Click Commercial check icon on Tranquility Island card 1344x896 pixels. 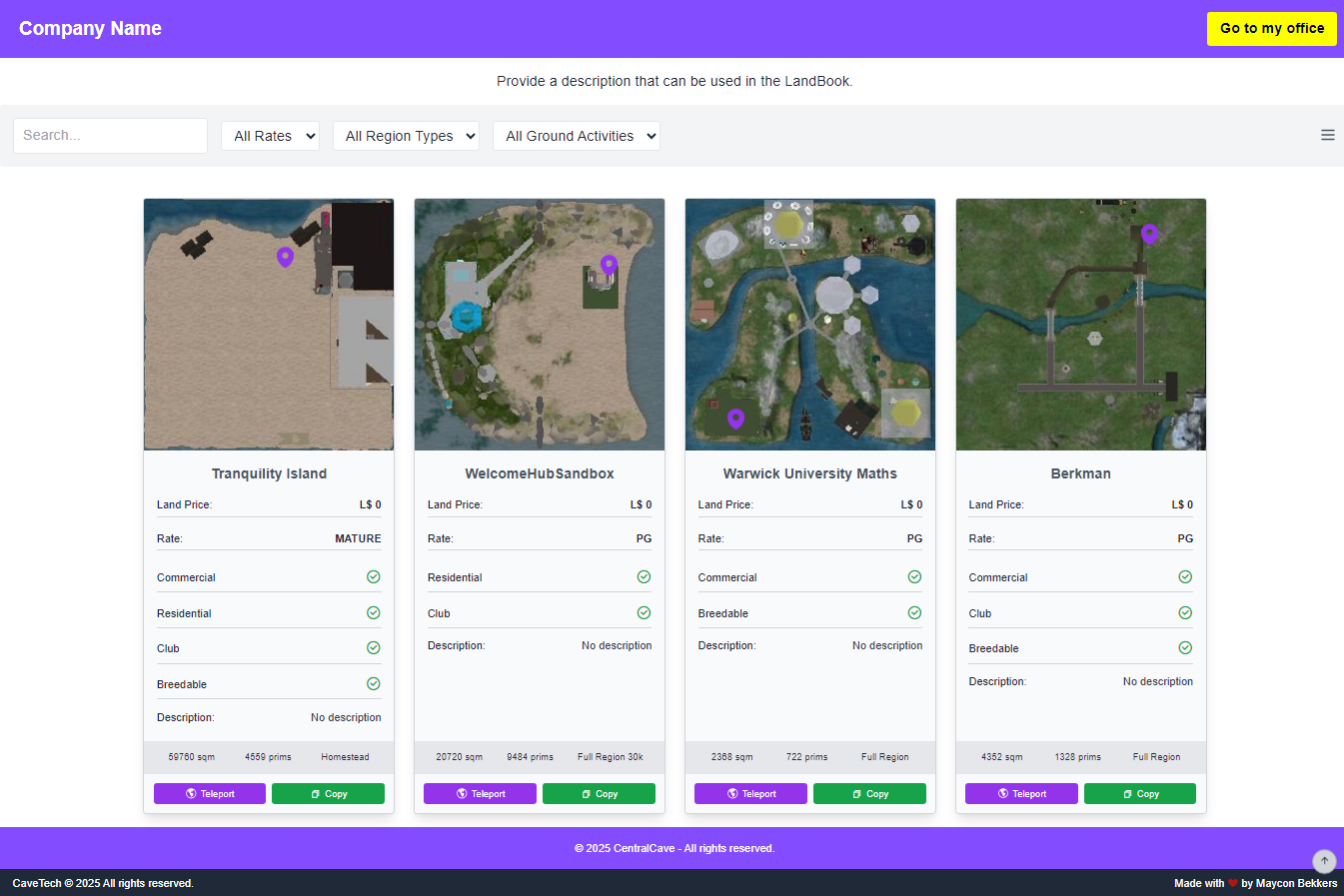point(373,576)
